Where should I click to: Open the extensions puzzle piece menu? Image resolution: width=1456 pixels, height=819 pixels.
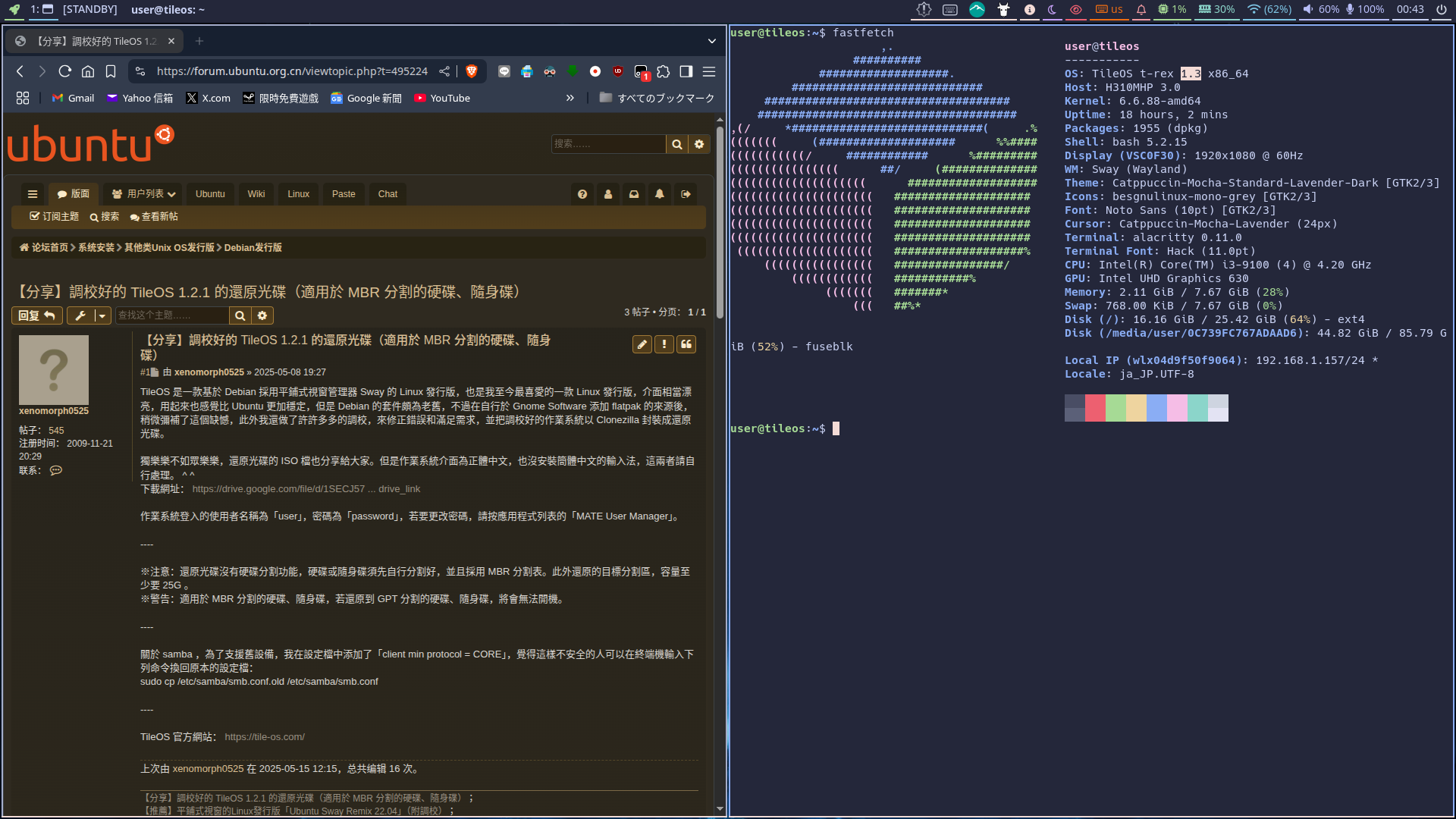tap(664, 71)
